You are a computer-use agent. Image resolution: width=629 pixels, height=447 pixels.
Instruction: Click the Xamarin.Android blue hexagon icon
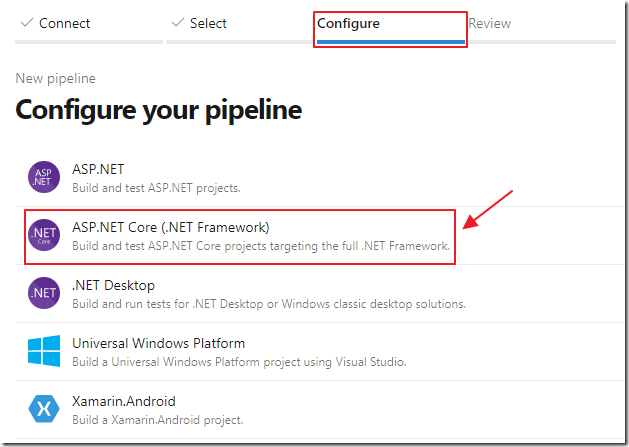pyautogui.click(x=44, y=409)
